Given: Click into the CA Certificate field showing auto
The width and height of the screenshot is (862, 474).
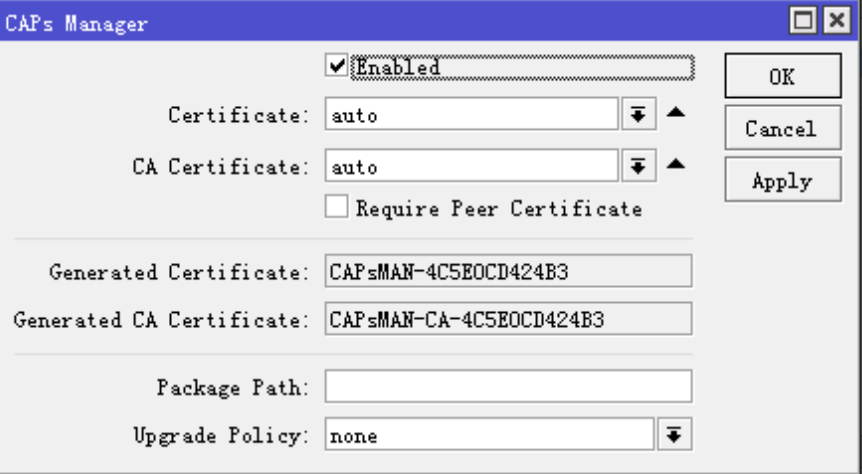Looking at the screenshot, I should pyautogui.click(x=472, y=166).
